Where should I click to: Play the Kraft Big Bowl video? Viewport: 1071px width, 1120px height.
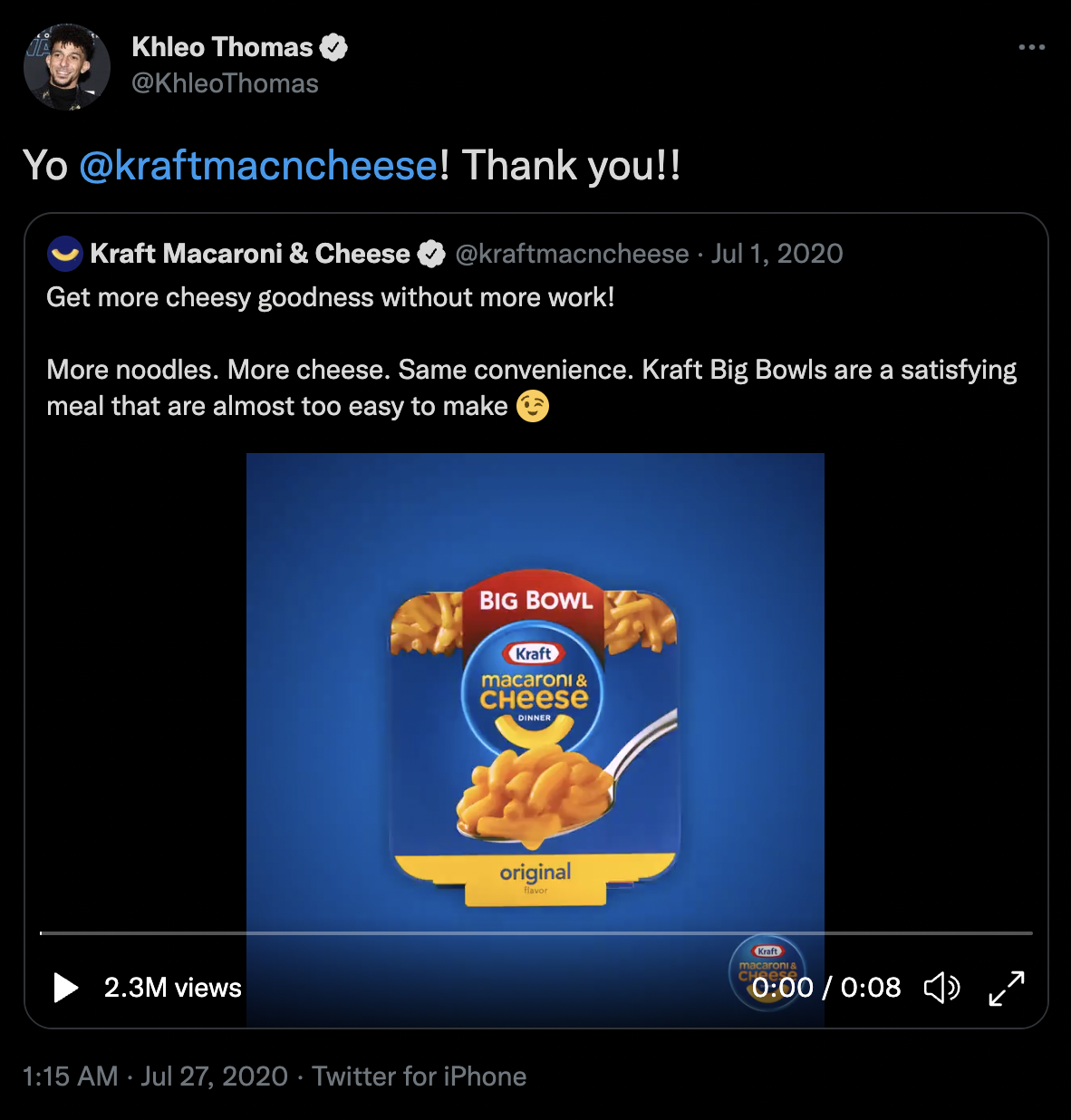tap(65, 987)
